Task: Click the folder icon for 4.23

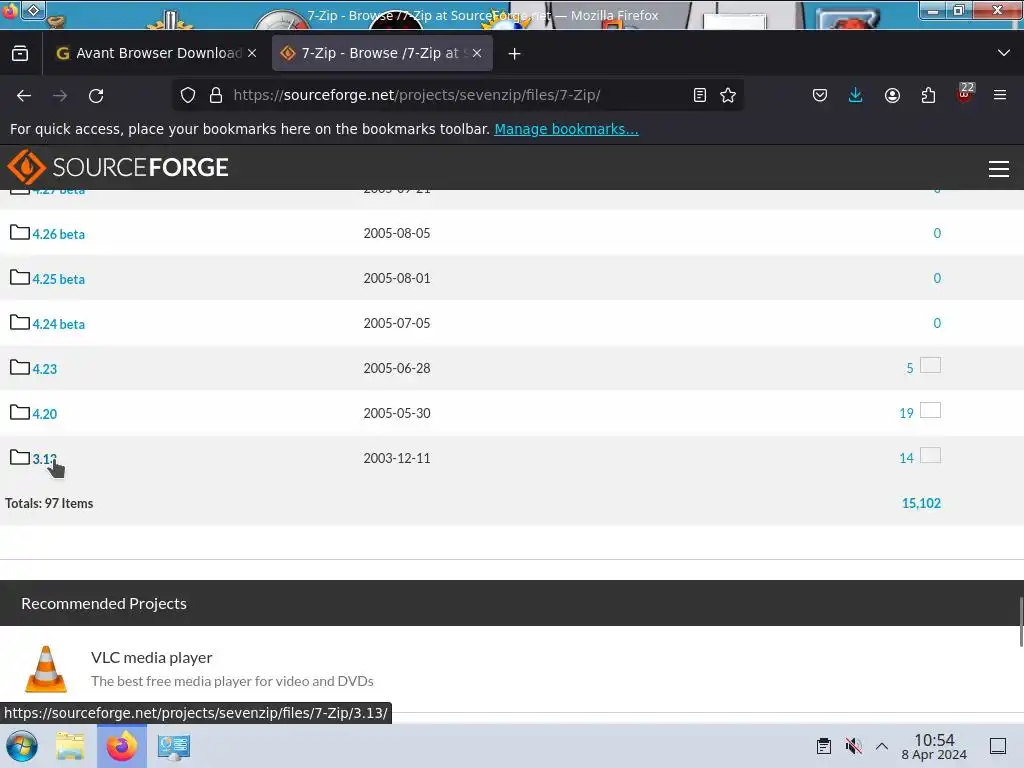Action: pyautogui.click(x=20, y=367)
